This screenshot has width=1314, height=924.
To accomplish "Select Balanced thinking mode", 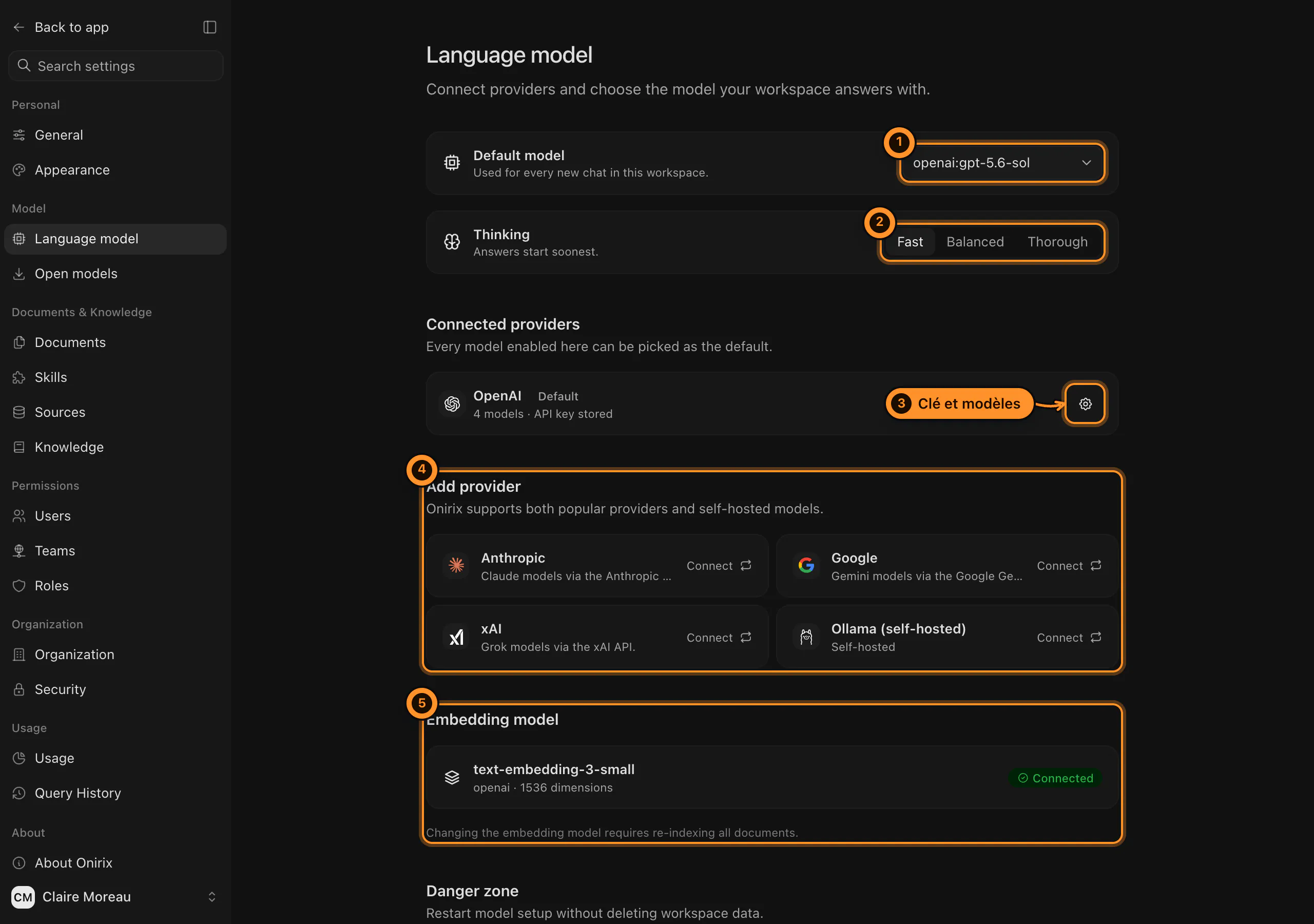I will 975,242.
